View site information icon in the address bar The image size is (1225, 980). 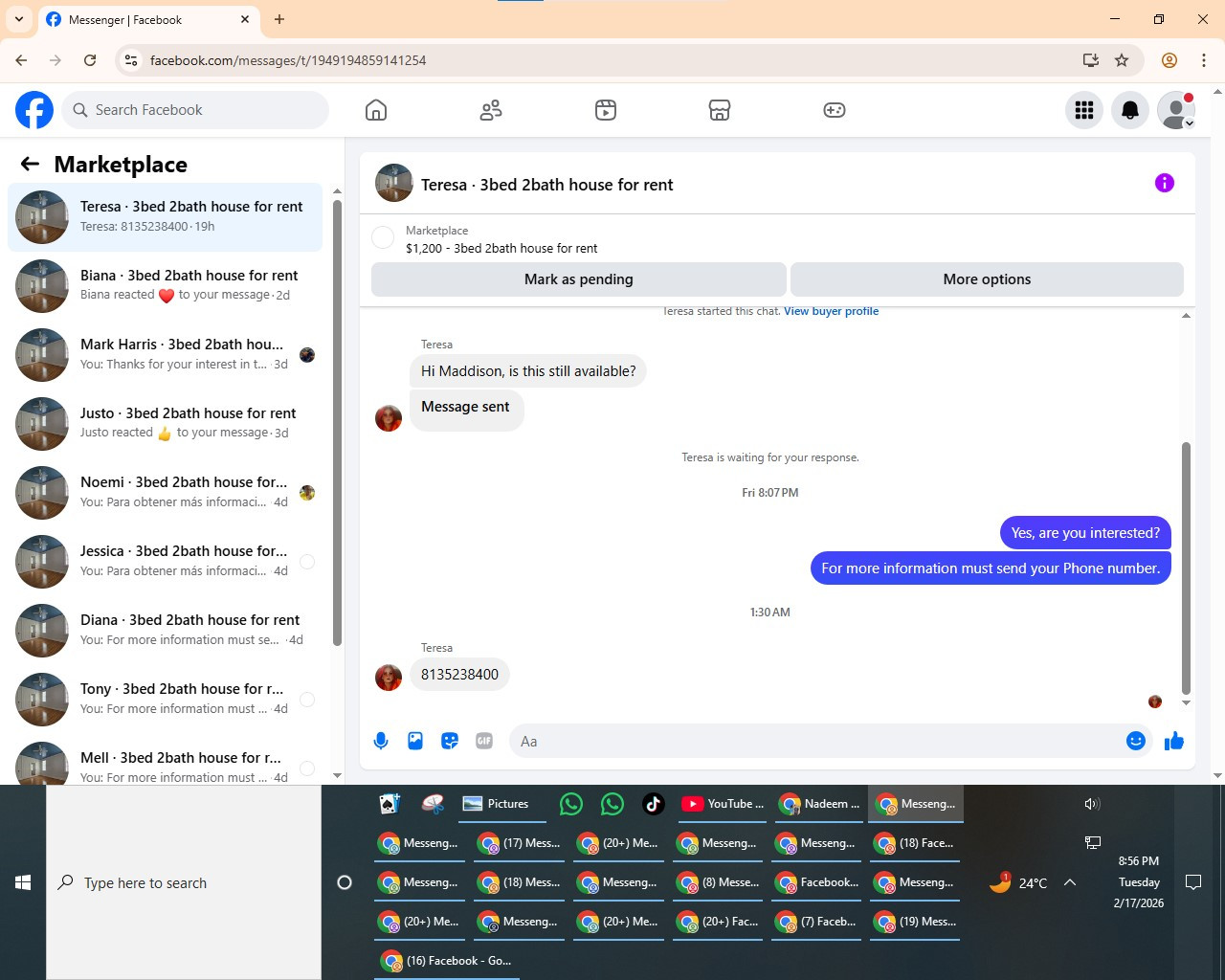pyautogui.click(x=132, y=60)
